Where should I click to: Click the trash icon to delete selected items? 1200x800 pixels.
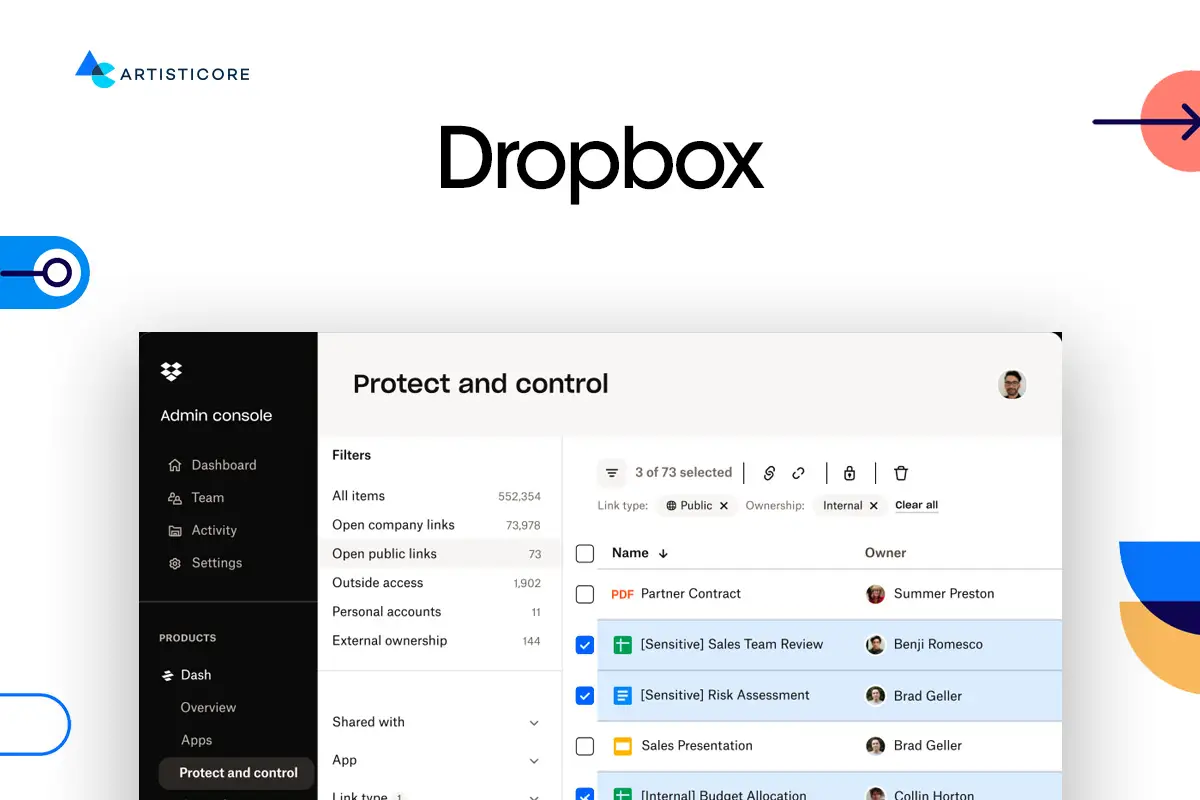[900, 472]
